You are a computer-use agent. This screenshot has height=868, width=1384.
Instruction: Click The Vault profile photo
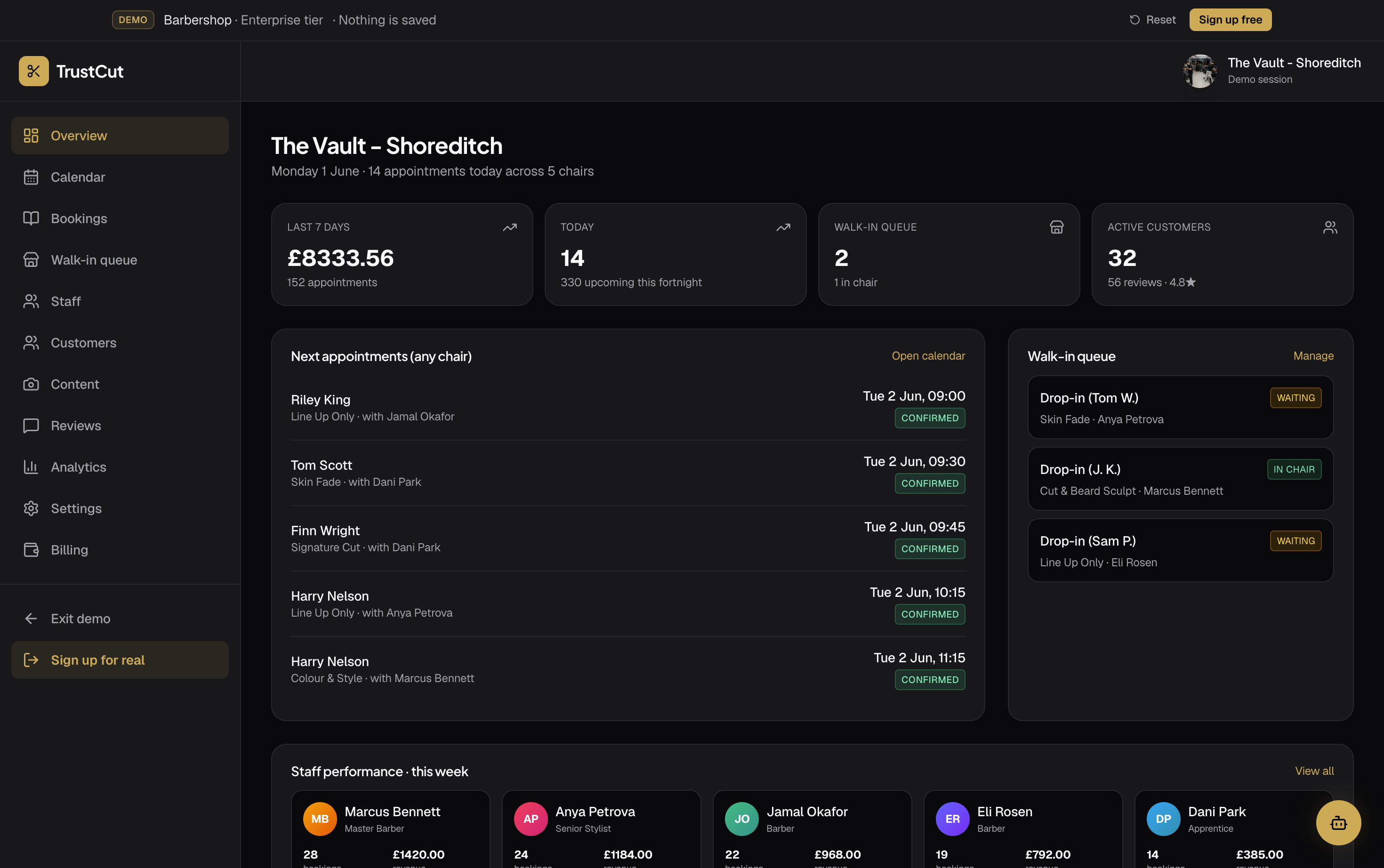click(x=1200, y=71)
